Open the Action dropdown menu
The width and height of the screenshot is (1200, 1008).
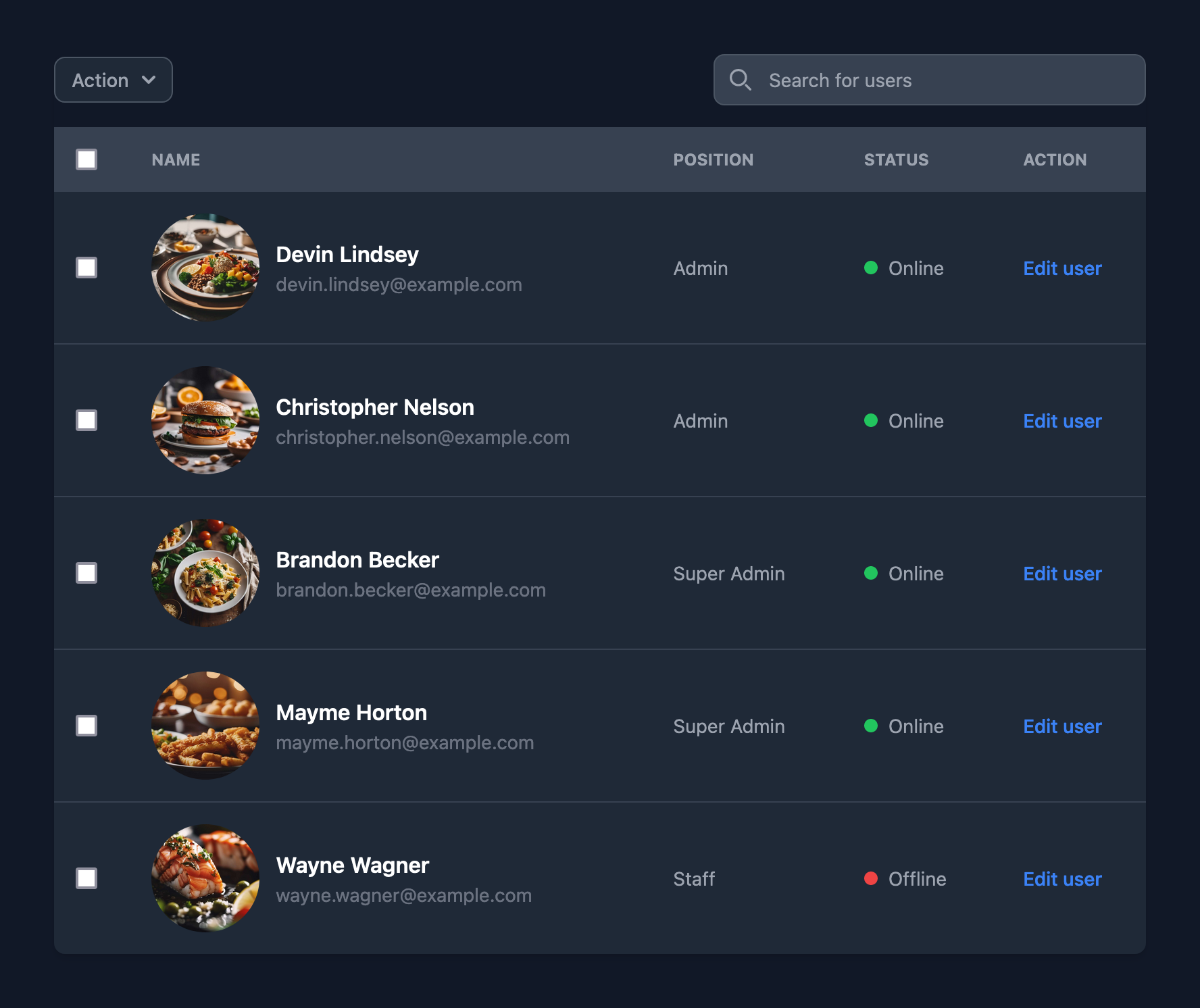pos(114,80)
